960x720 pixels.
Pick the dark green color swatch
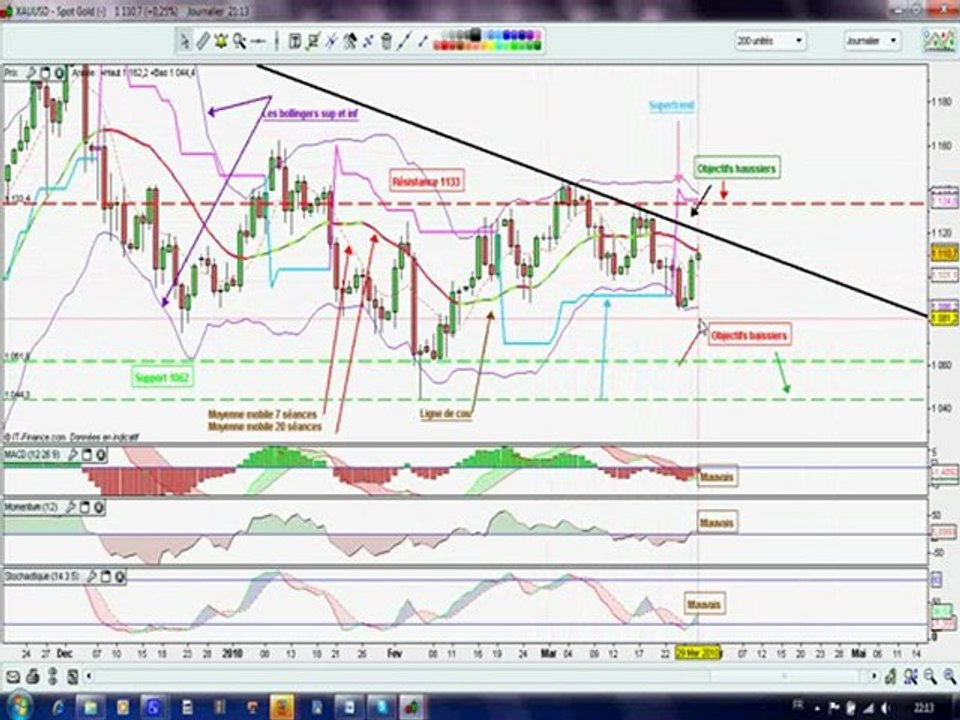point(537,46)
